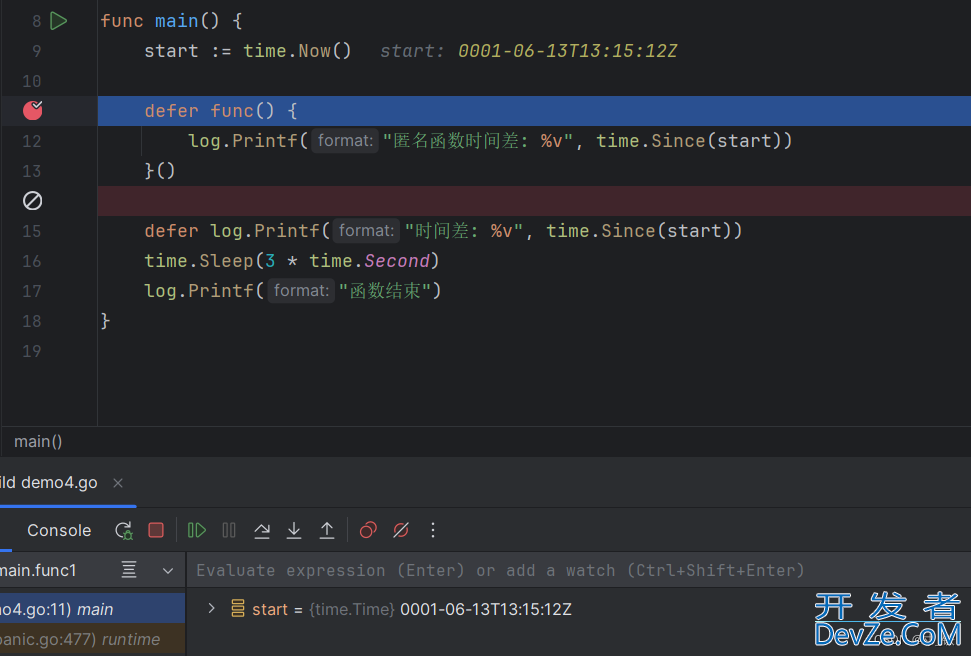Click the inline start value hint on line 9
The image size is (971, 656).
[x=529, y=51]
